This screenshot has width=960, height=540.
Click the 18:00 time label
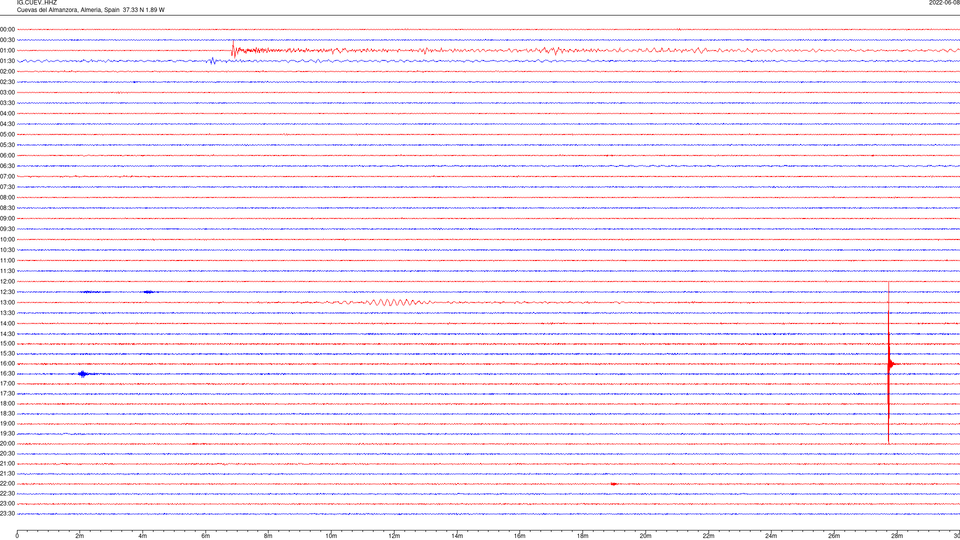click(x=7, y=403)
